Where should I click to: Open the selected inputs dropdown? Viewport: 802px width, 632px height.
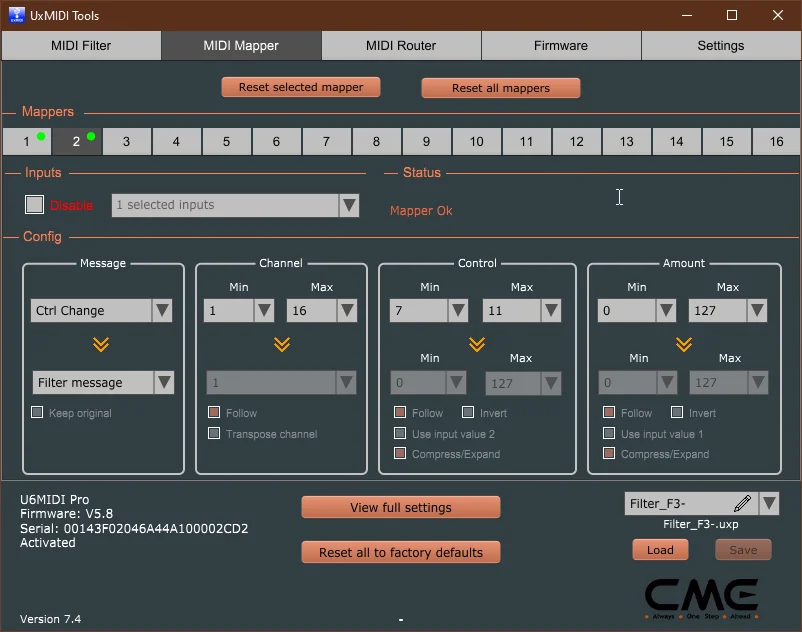pos(348,204)
